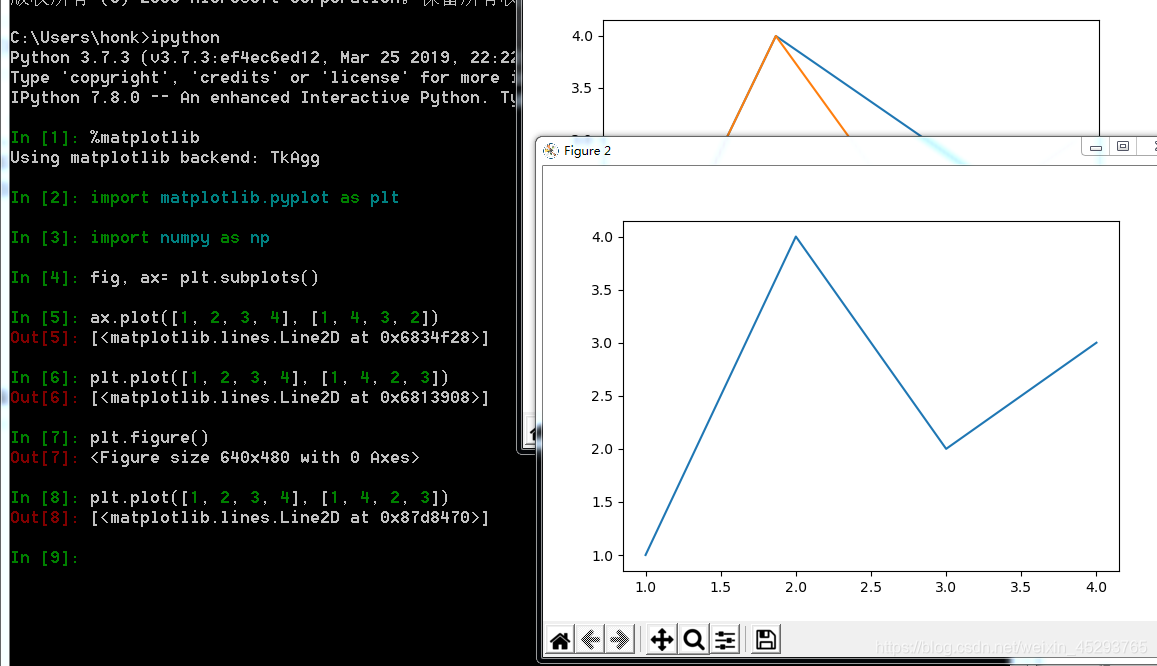Click the 3.5 y-axis label in background Figure 1
1157x666 pixels.
581,88
